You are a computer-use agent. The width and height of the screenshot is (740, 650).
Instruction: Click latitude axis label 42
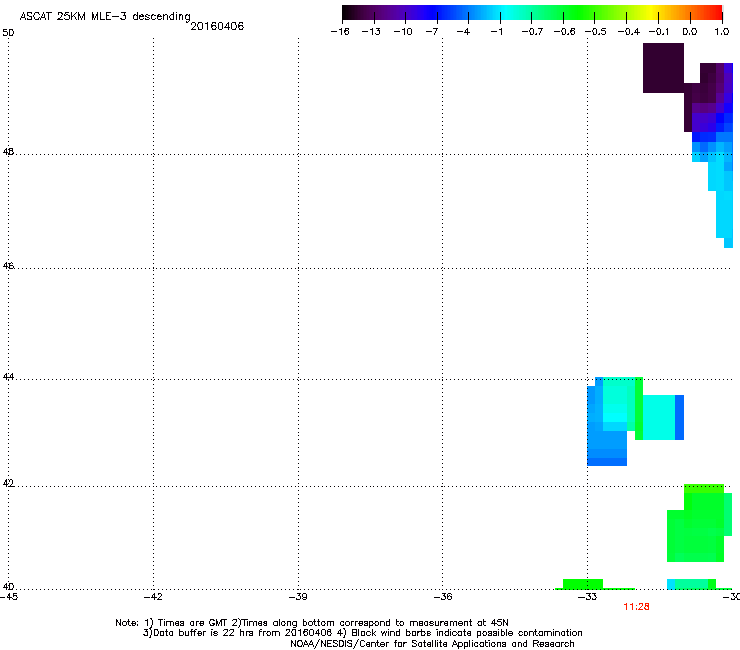[x=8, y=483]
